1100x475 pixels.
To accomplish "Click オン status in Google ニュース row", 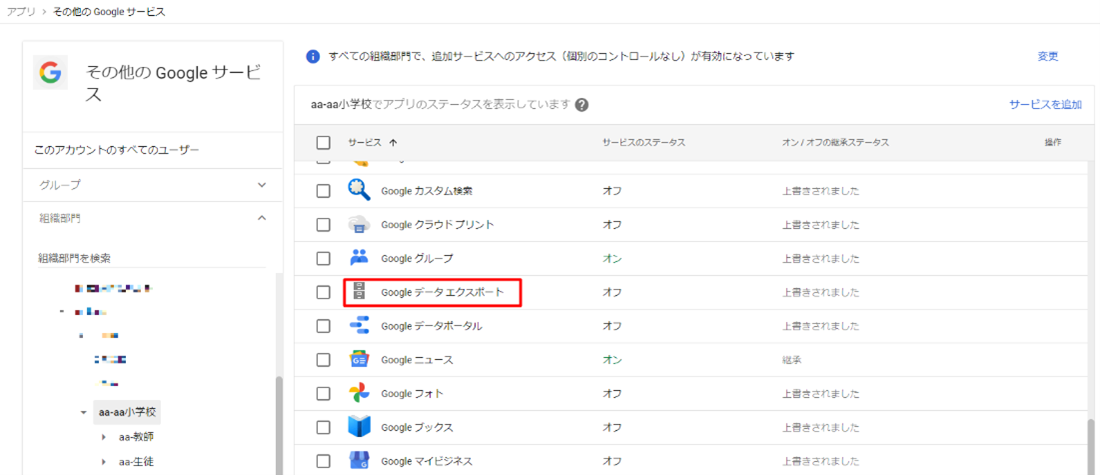I will pos(612,360).
